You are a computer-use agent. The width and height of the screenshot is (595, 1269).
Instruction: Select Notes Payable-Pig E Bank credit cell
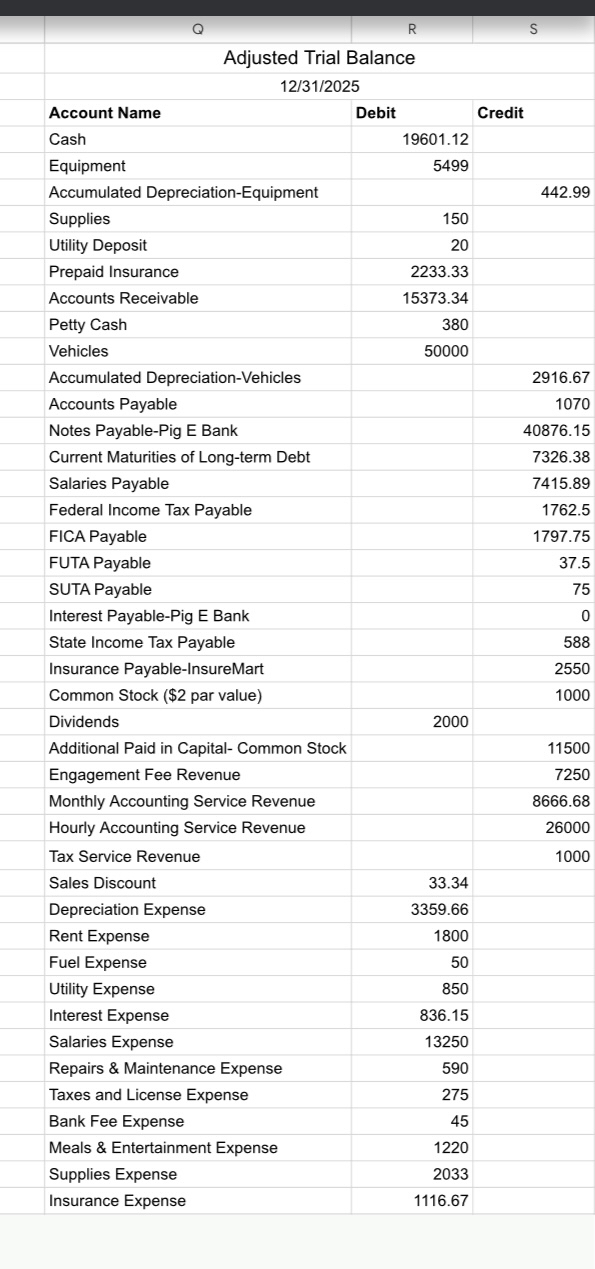tap(534, 430)
